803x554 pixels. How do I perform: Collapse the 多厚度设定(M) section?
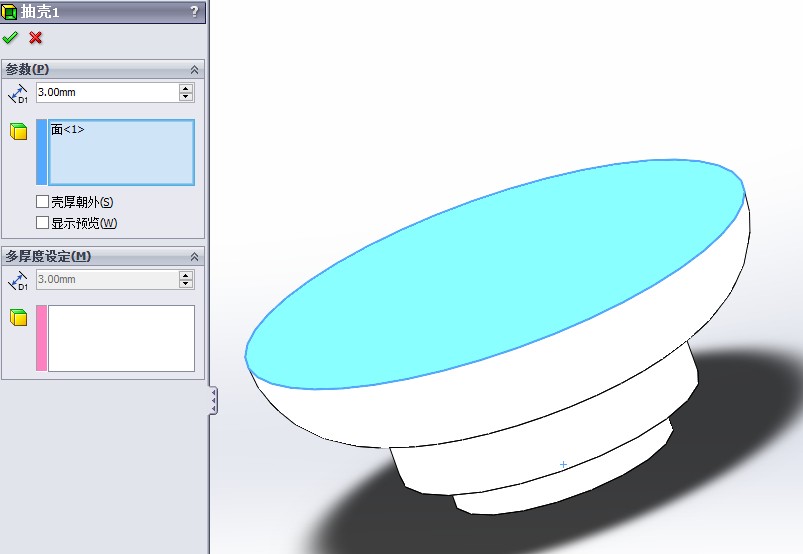pos(194,257)
